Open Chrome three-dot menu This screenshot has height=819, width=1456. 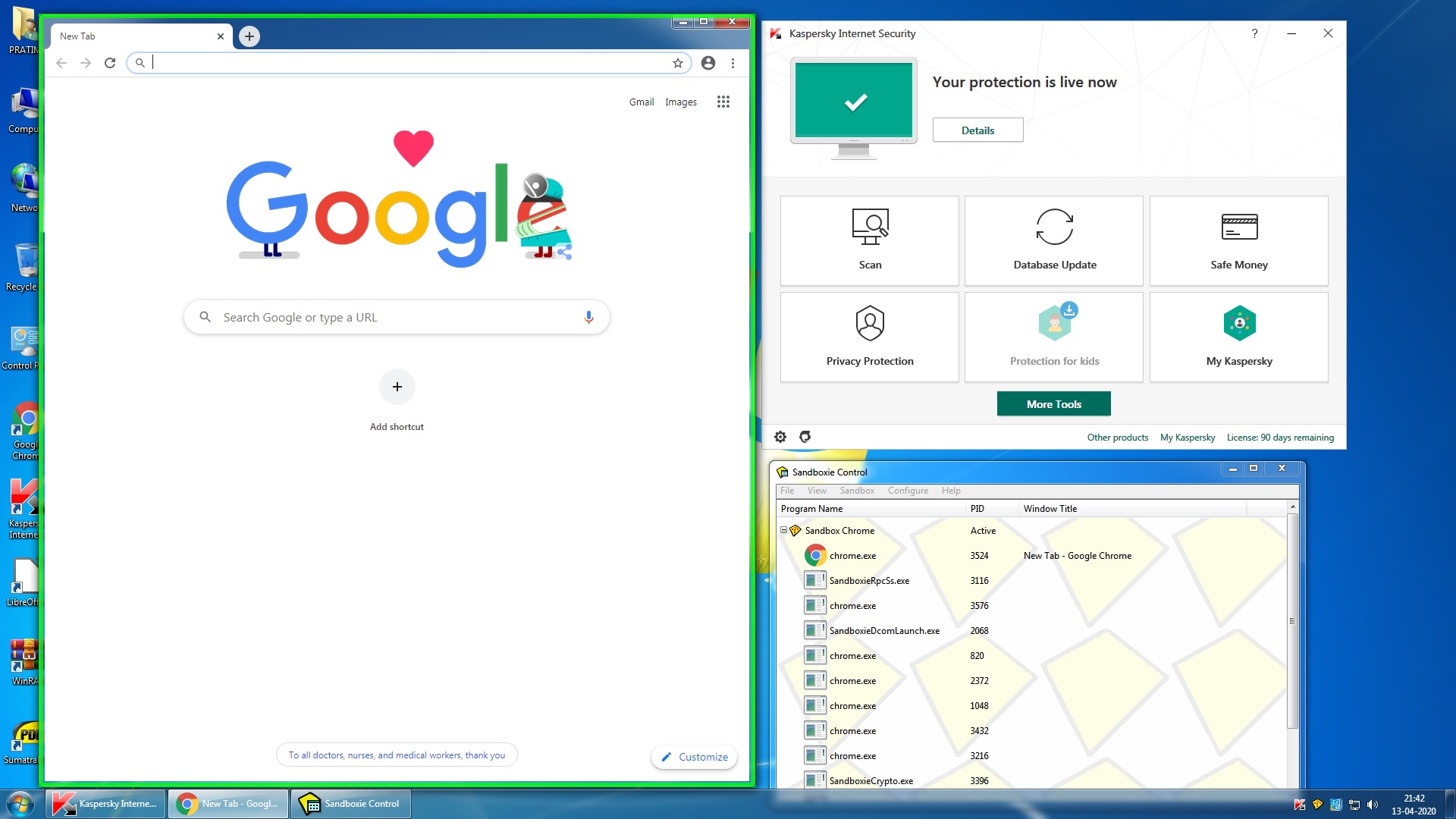(x=733, y=63)
